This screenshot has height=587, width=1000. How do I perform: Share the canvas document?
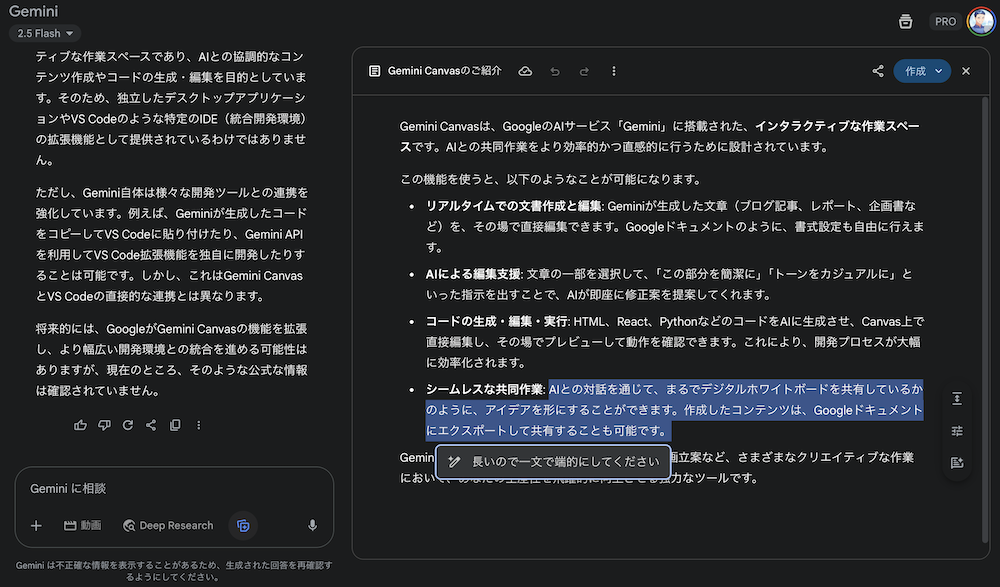point(878,71)
